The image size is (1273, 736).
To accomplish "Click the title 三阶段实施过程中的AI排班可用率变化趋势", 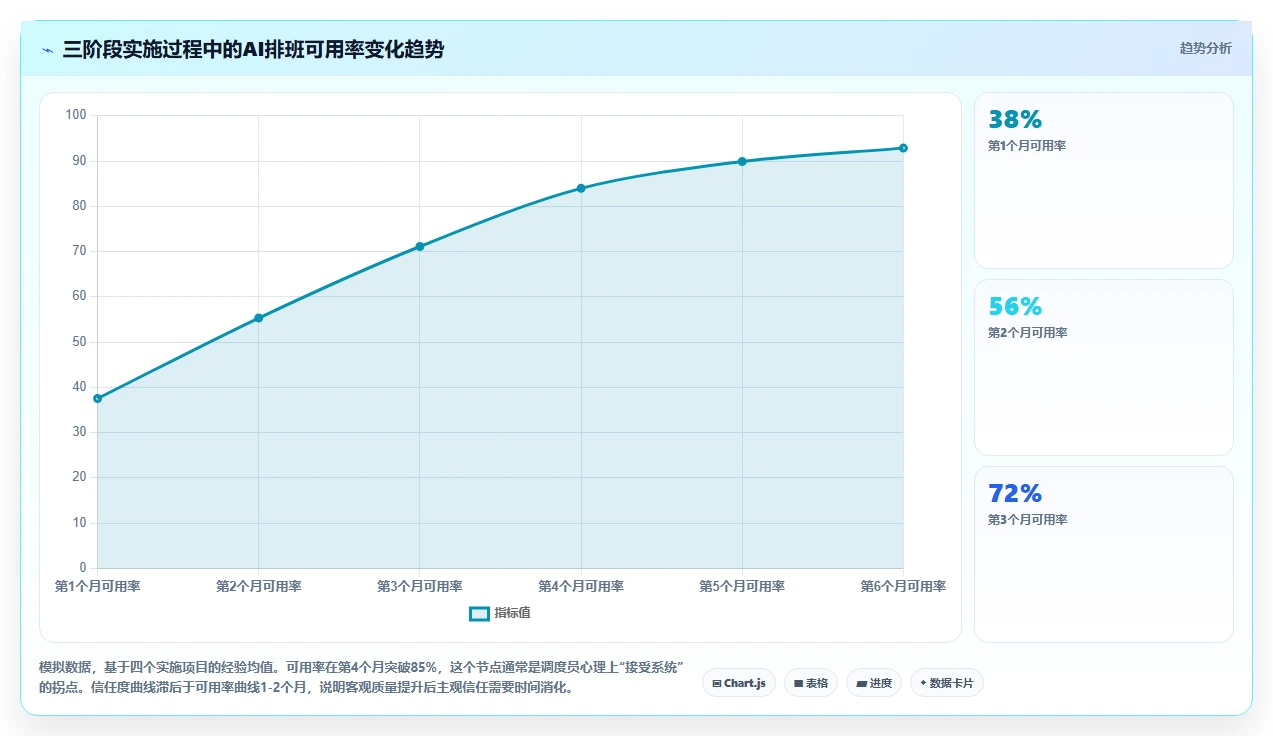I will click(x=253, y=50).
